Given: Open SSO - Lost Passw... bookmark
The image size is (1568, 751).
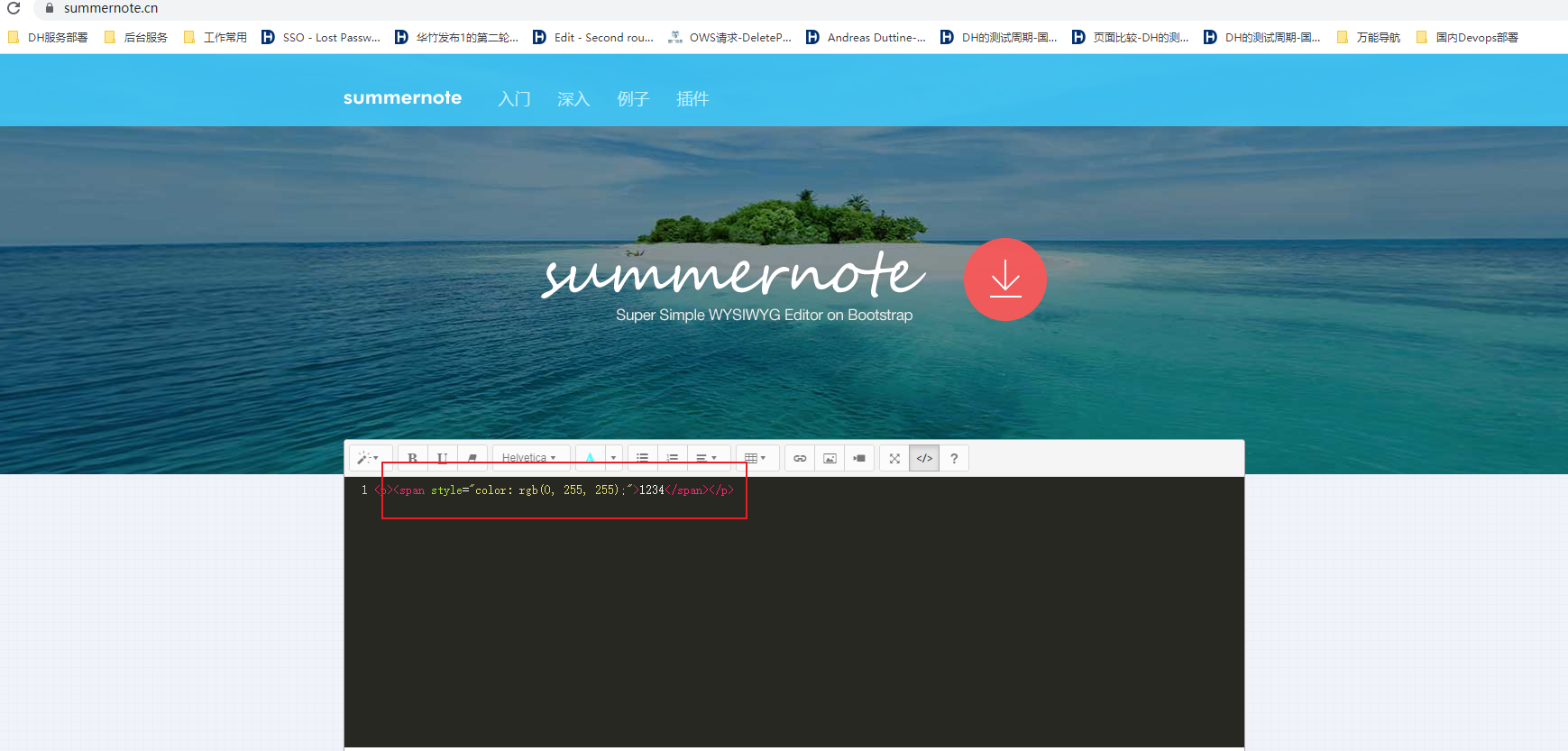Looking at the screenshot, I should pos(321,37).
